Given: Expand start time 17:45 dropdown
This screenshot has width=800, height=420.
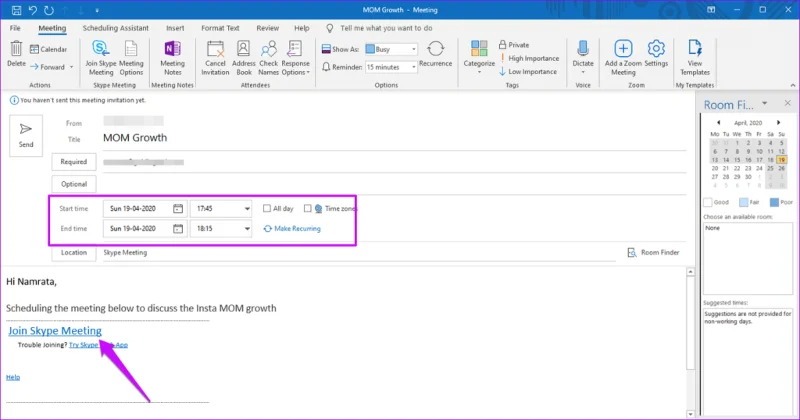Looking at the screenshot, I should [247, 209].
